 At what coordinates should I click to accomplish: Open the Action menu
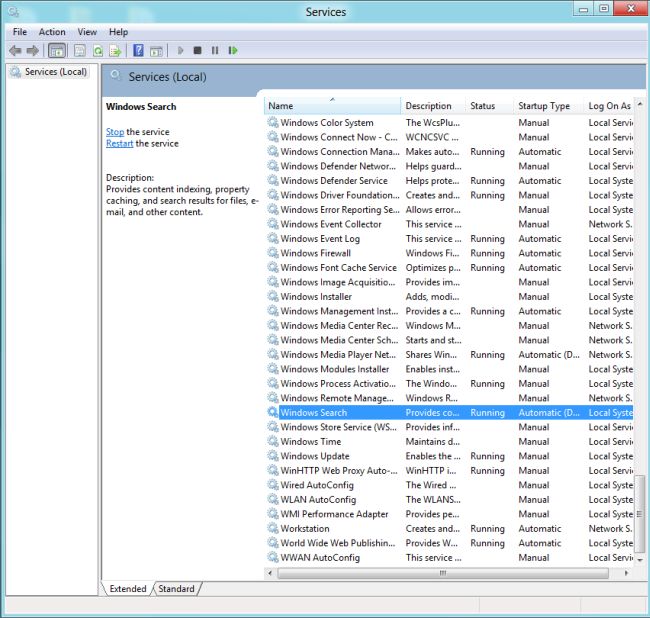point(52,32)
